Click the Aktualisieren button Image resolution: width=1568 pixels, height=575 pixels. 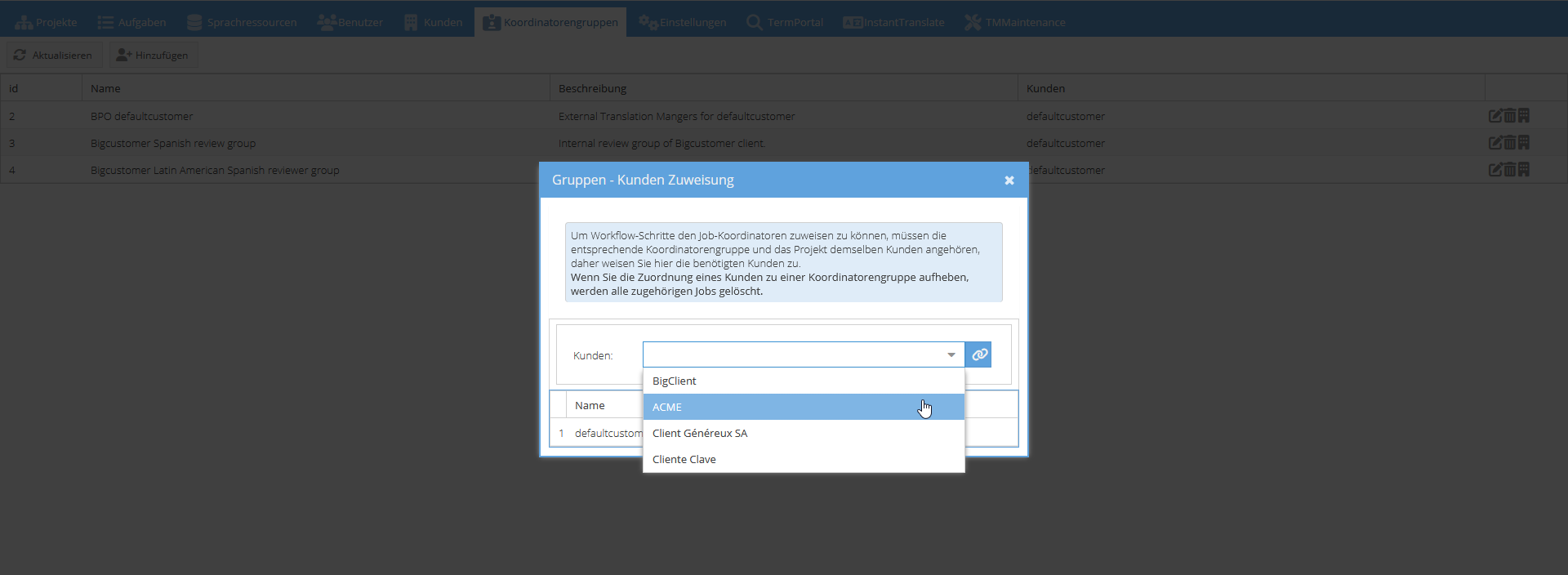pyautogui.click(x=54, y=56)
